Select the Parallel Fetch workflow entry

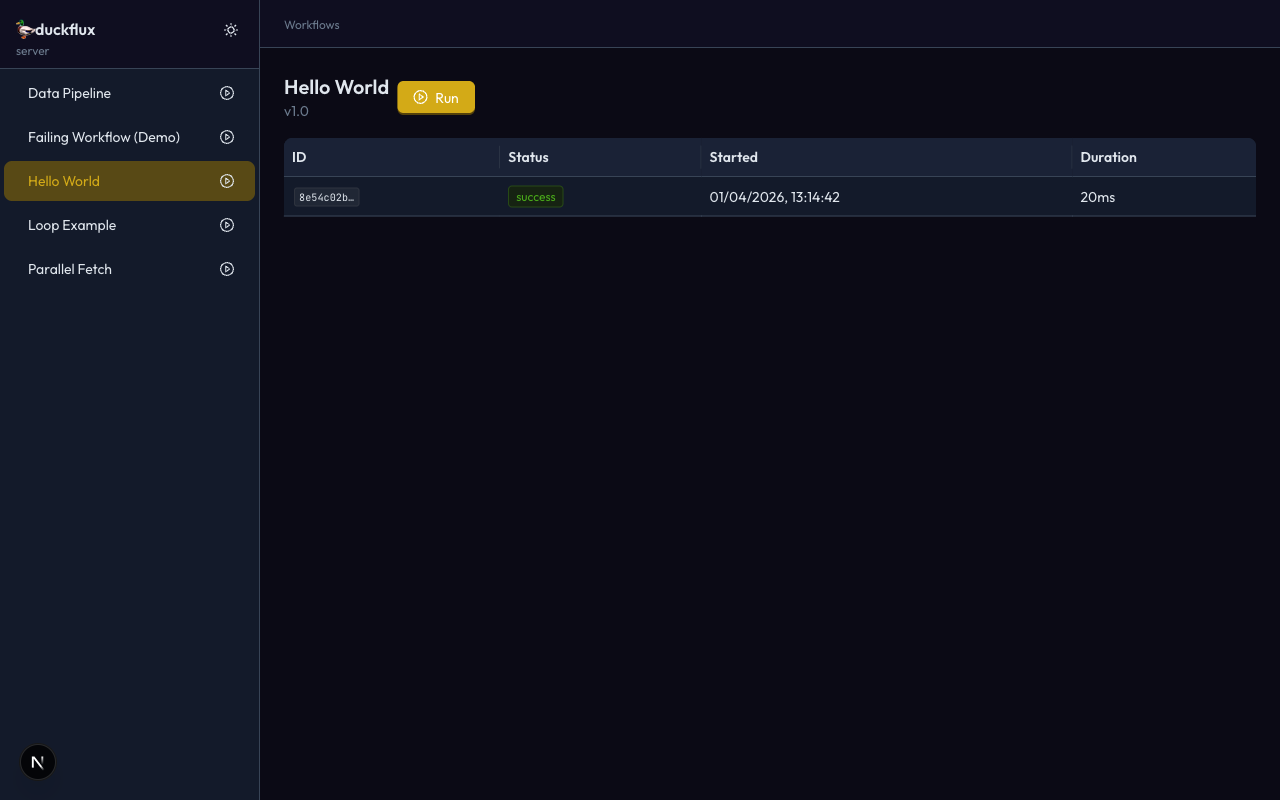70,269
